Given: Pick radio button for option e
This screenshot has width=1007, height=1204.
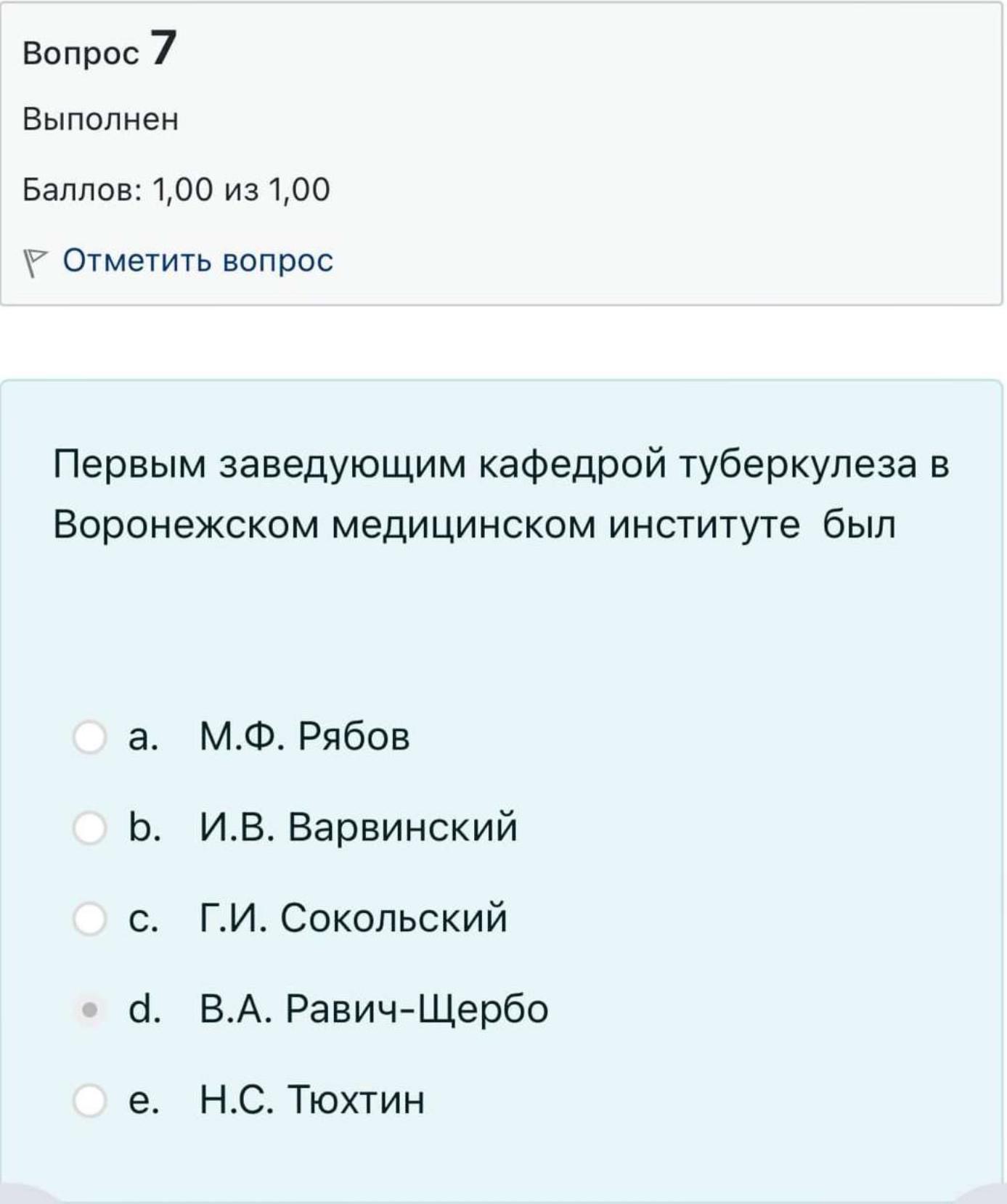Looking at the screenshot, I should point(90,1100).
